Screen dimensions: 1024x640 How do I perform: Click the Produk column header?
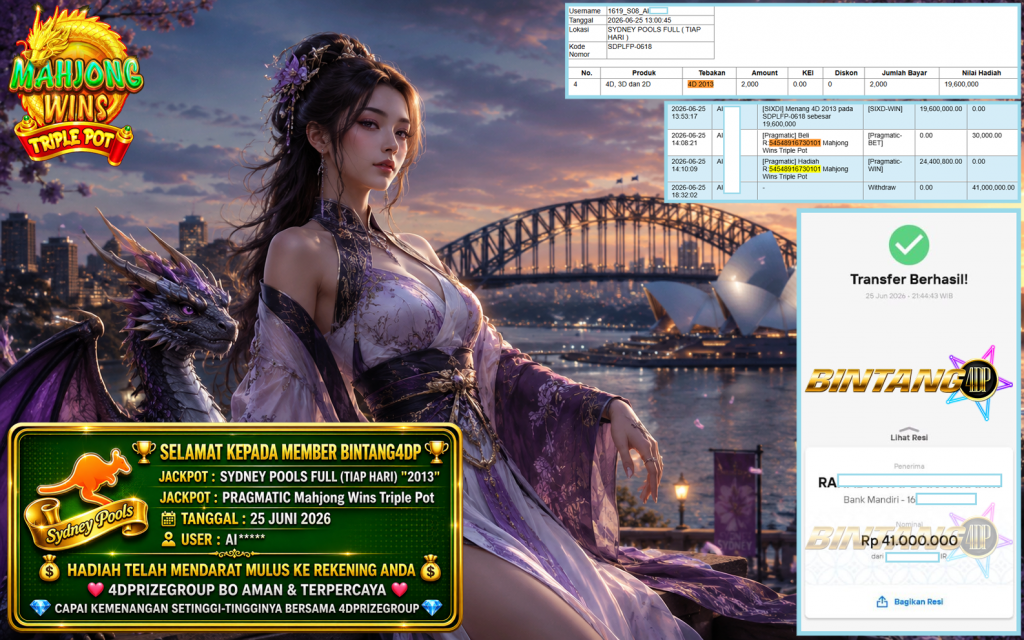(x=643, y=72)
